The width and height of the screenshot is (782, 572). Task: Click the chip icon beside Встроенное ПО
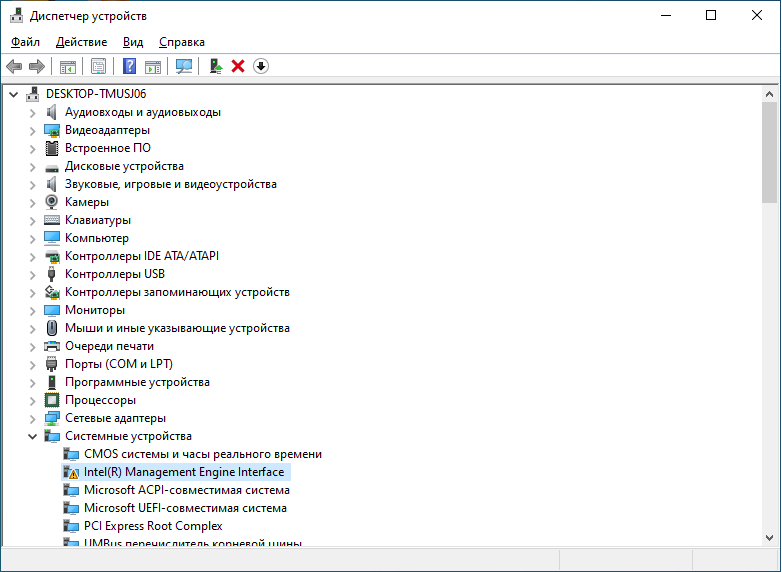click(x=51, y=148)
